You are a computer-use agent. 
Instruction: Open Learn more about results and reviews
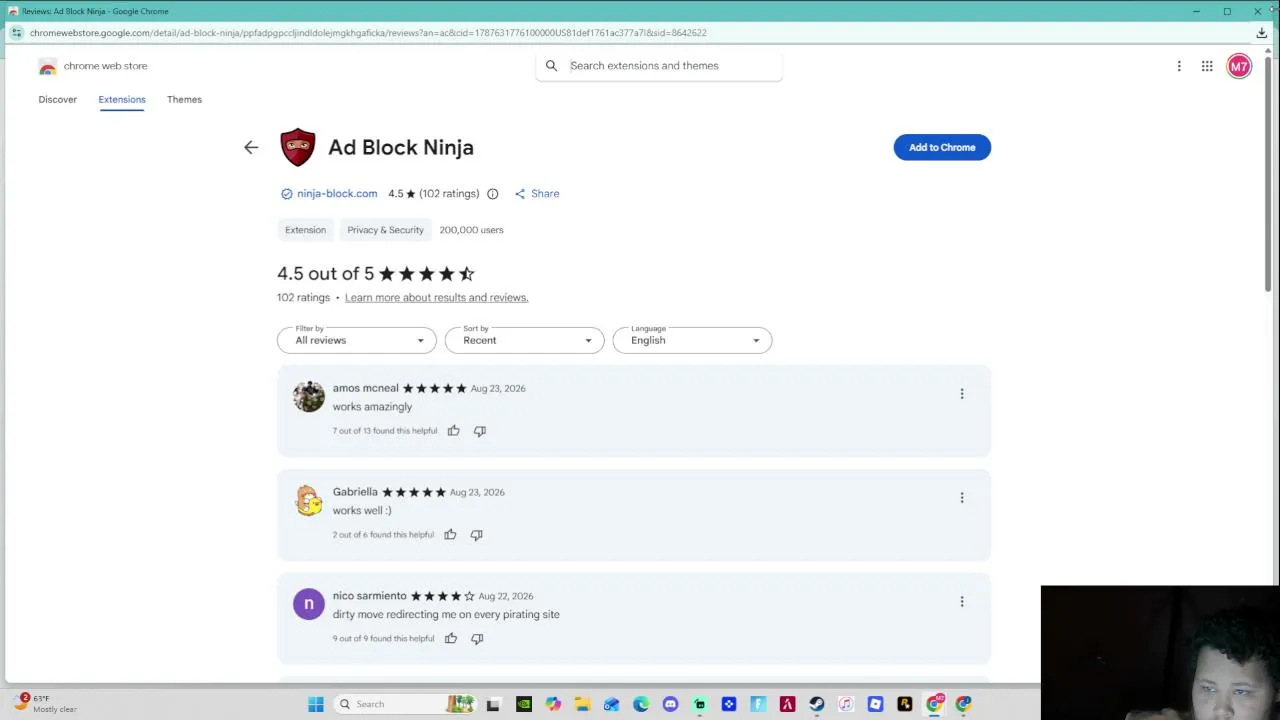436,298
